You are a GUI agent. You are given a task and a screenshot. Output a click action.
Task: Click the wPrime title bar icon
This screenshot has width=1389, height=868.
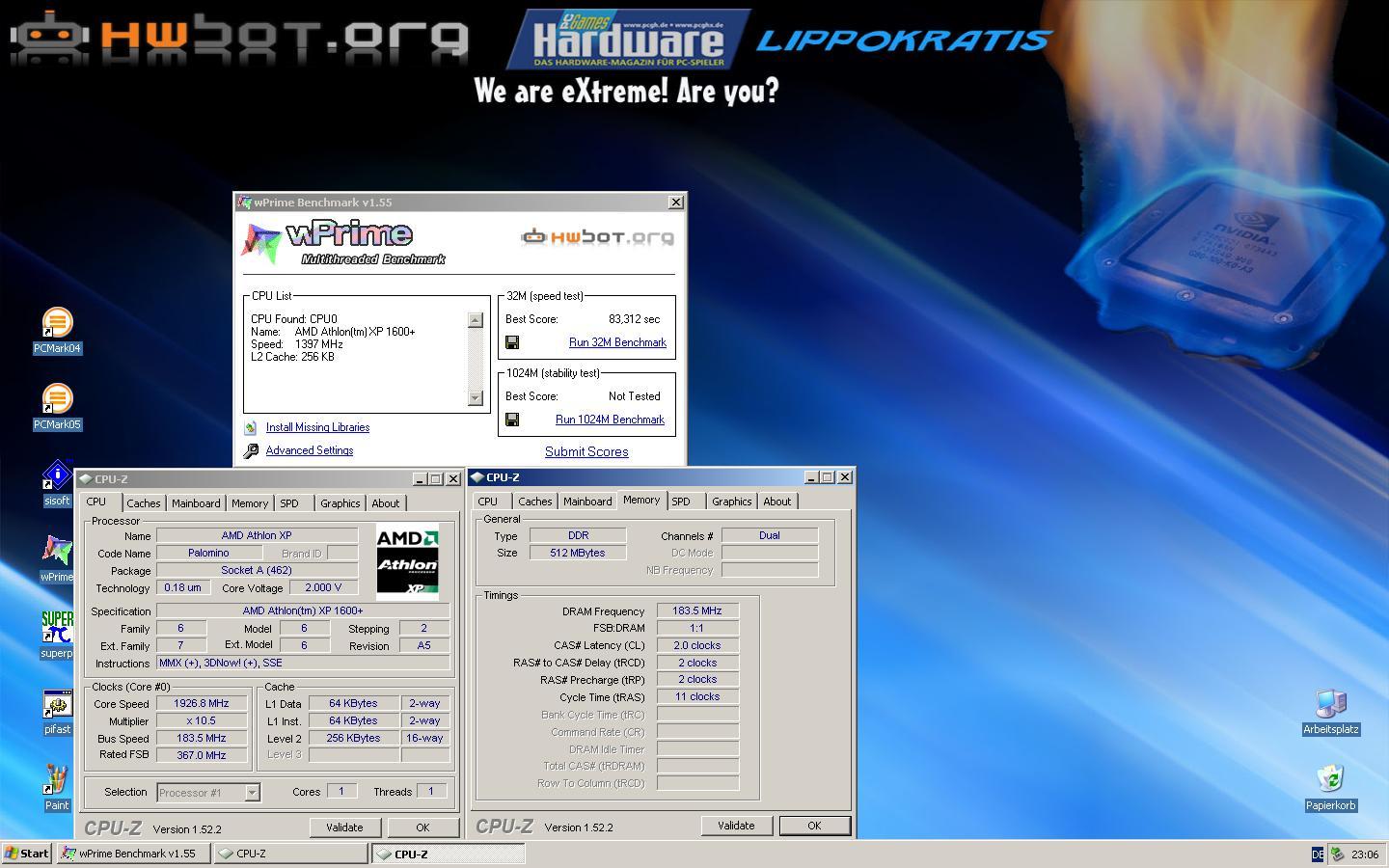245,203
